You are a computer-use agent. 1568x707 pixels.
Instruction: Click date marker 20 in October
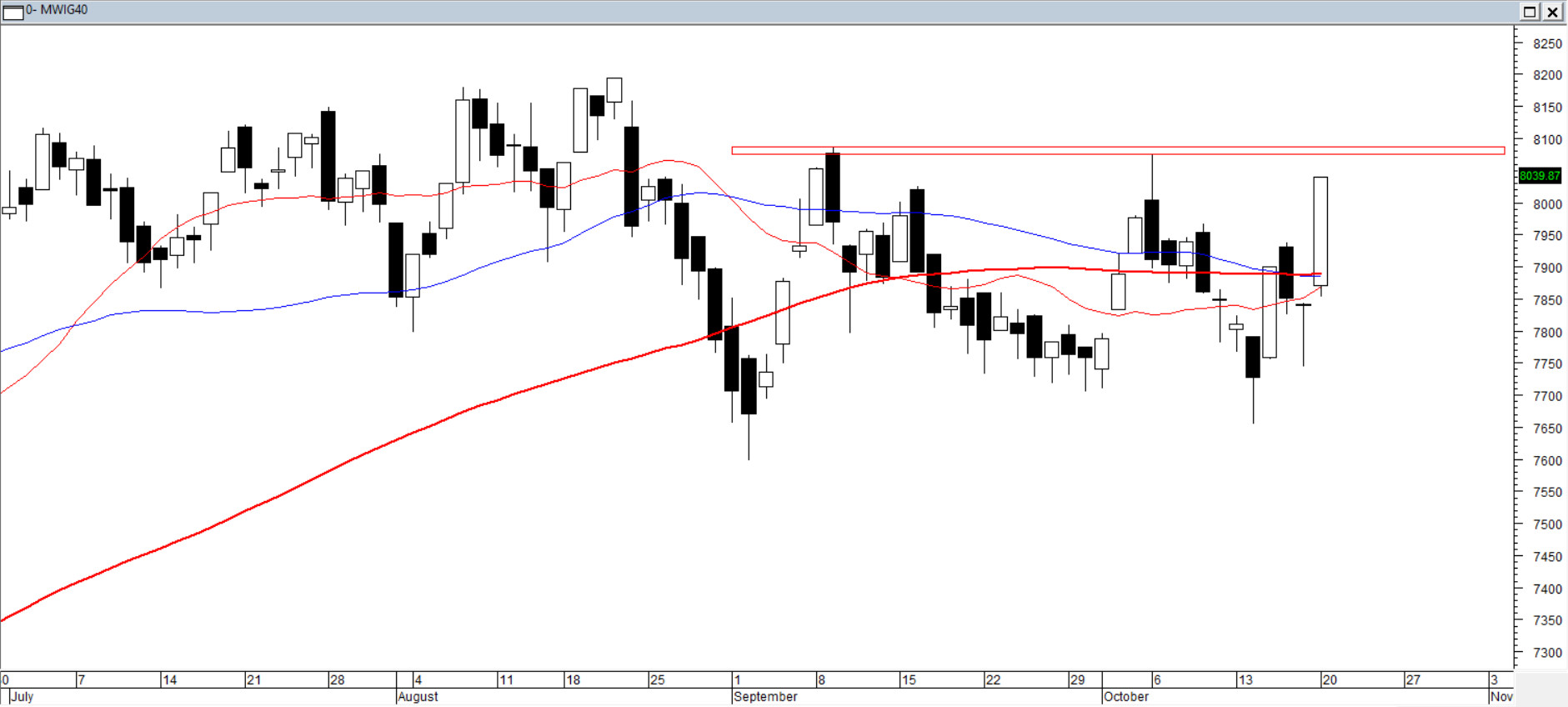point(1330,680)
